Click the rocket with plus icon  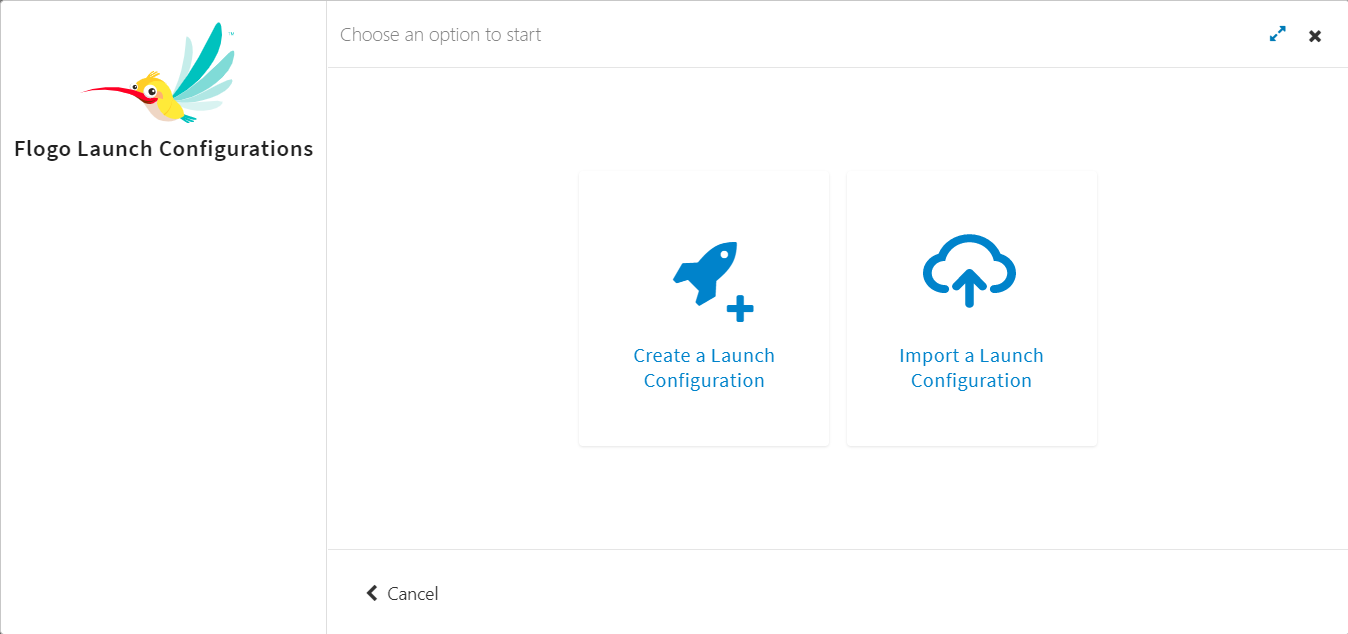[713, 281]
